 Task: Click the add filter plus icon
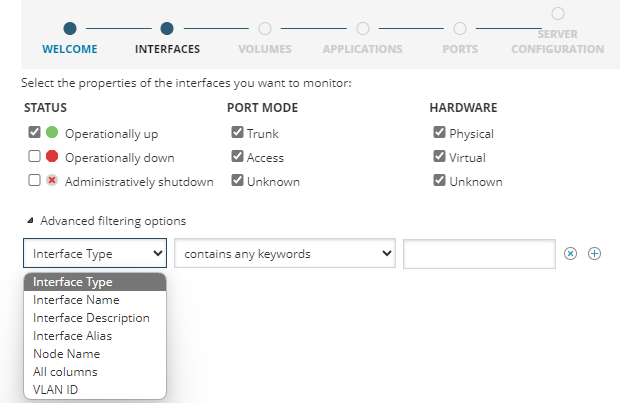[x=594, y=254]
